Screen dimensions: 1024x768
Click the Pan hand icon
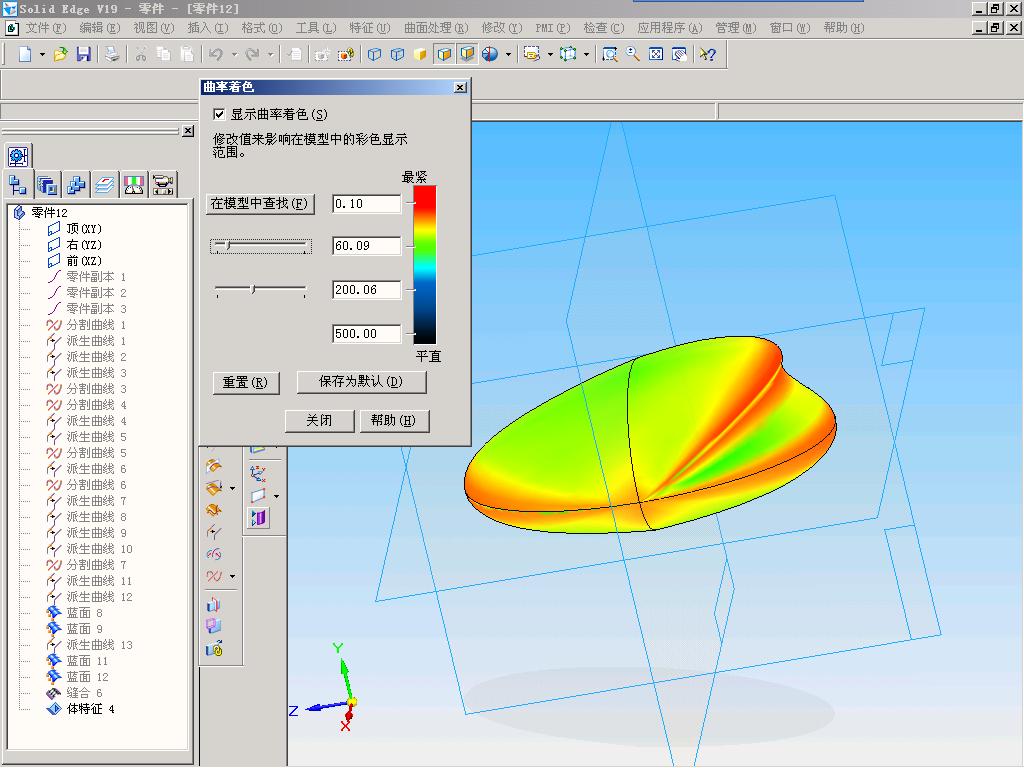(679, 54)
